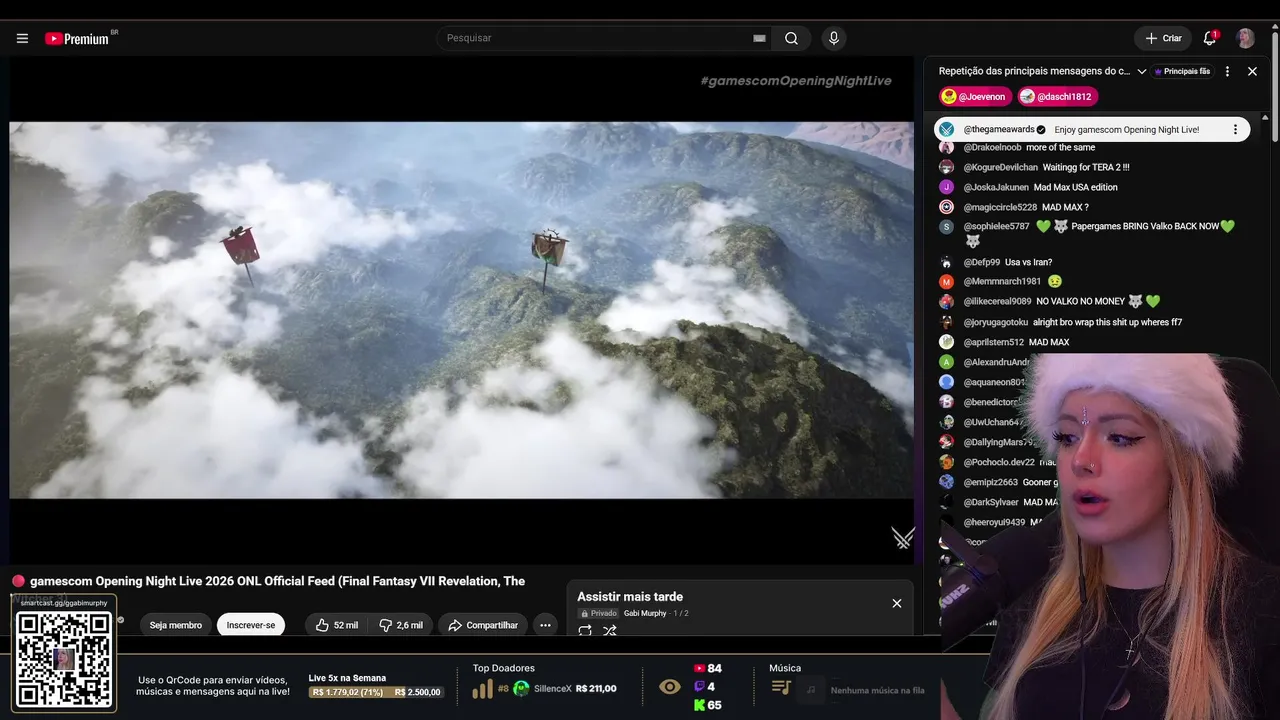Open the on-screen keyboard icon in search box
The width and height of the screenshot is (1280, 720).
coord(759,38)
